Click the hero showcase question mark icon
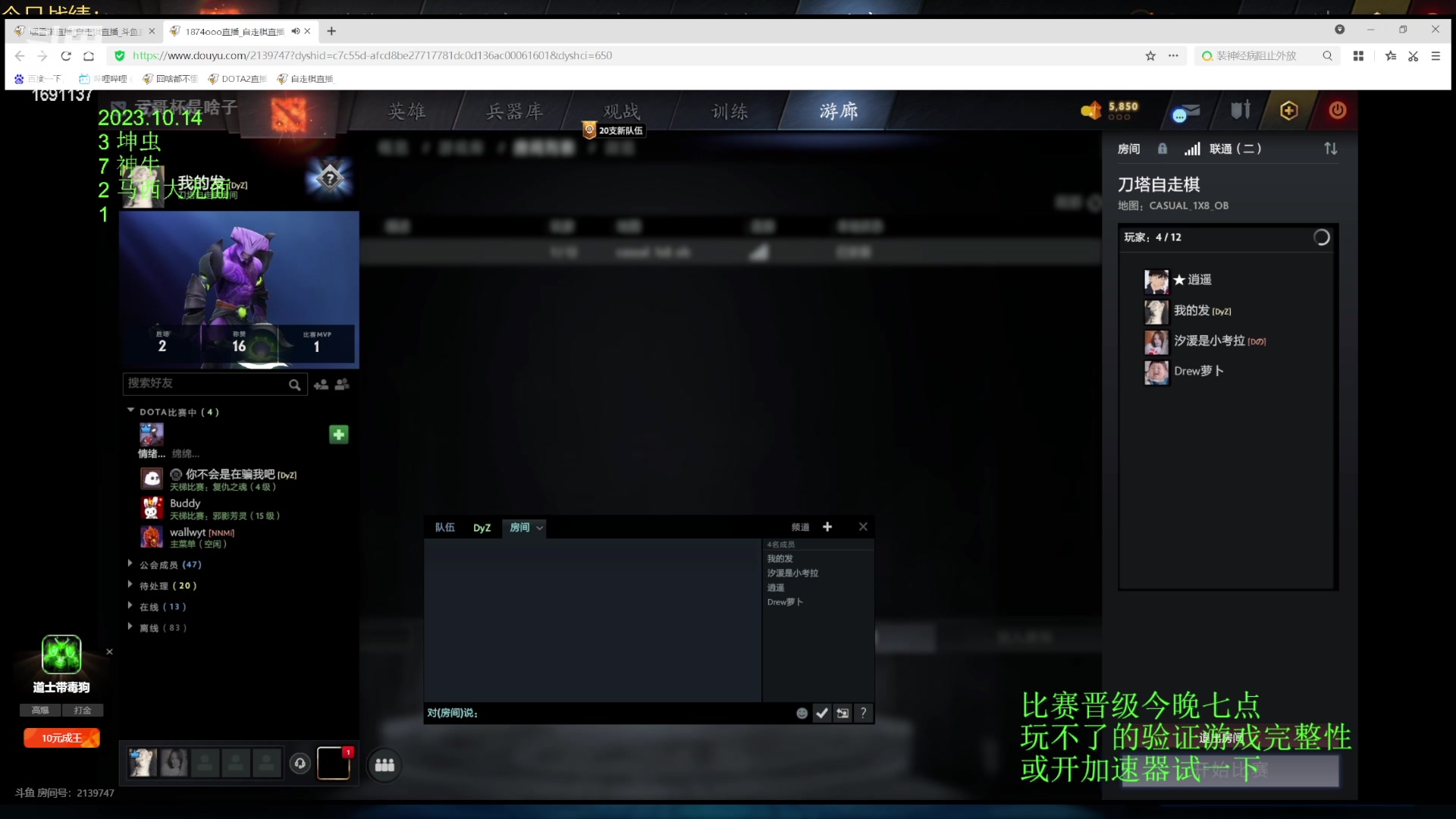This screenshot has width=1456, height=819. pos(330,179)
